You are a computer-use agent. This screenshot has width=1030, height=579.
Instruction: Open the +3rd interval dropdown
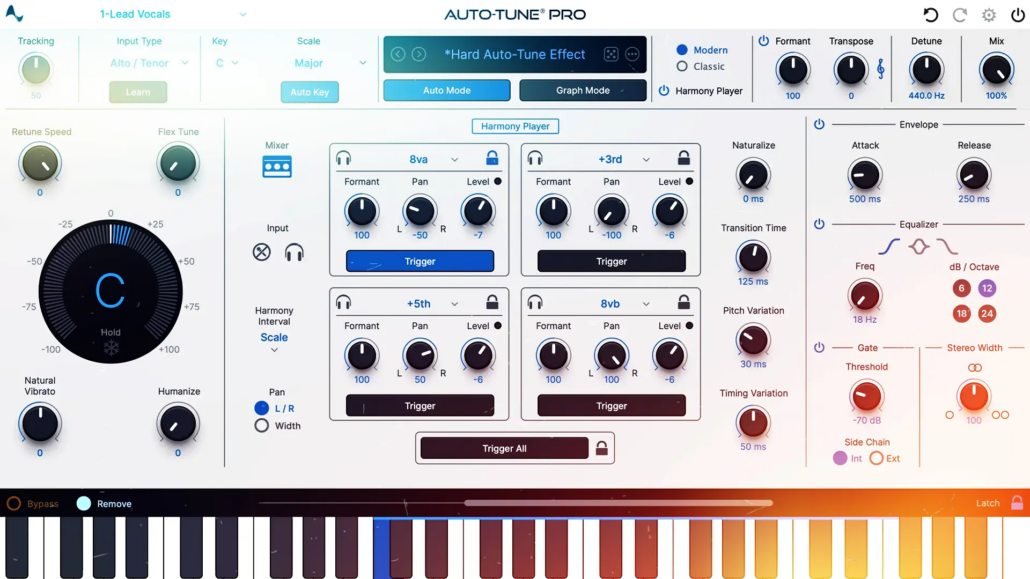[x=624, y=159]
